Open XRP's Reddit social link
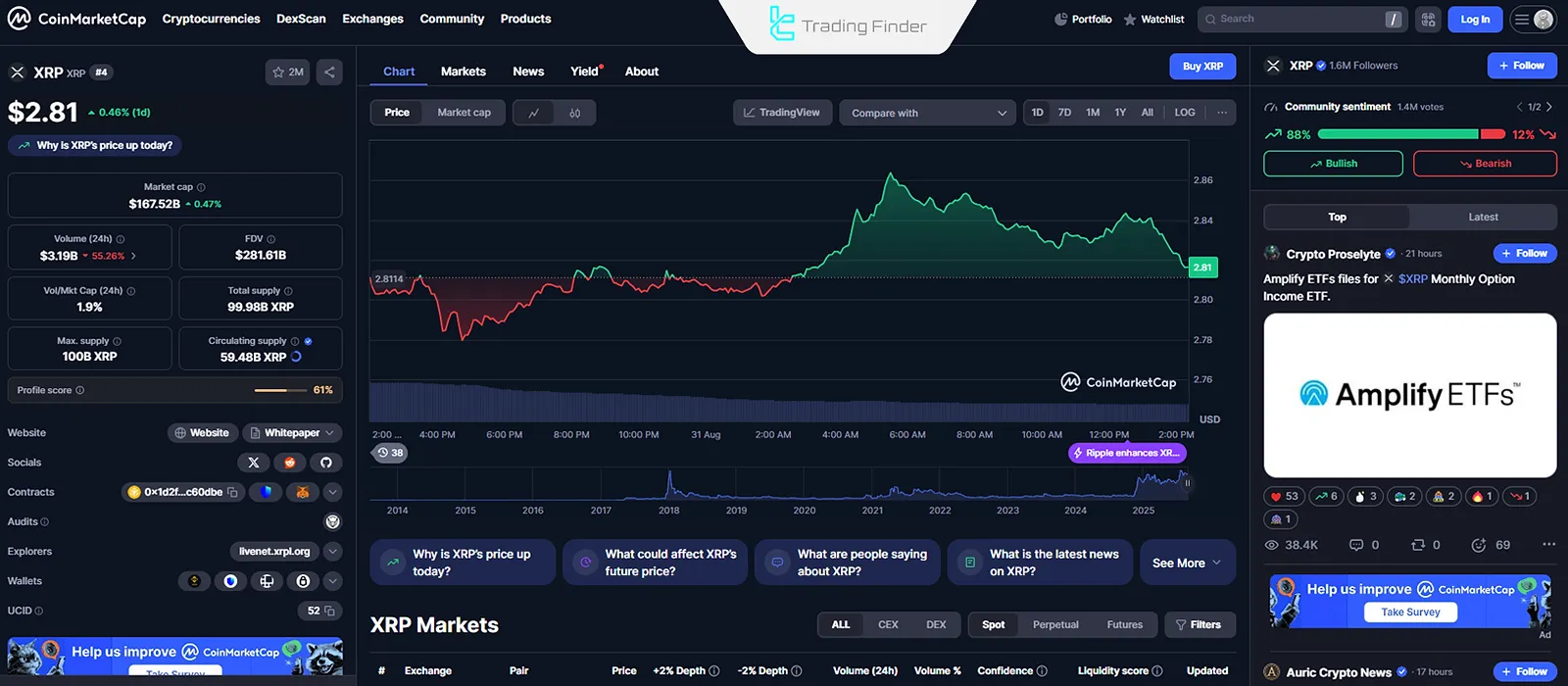1568x686 pixels. [289, 462]
